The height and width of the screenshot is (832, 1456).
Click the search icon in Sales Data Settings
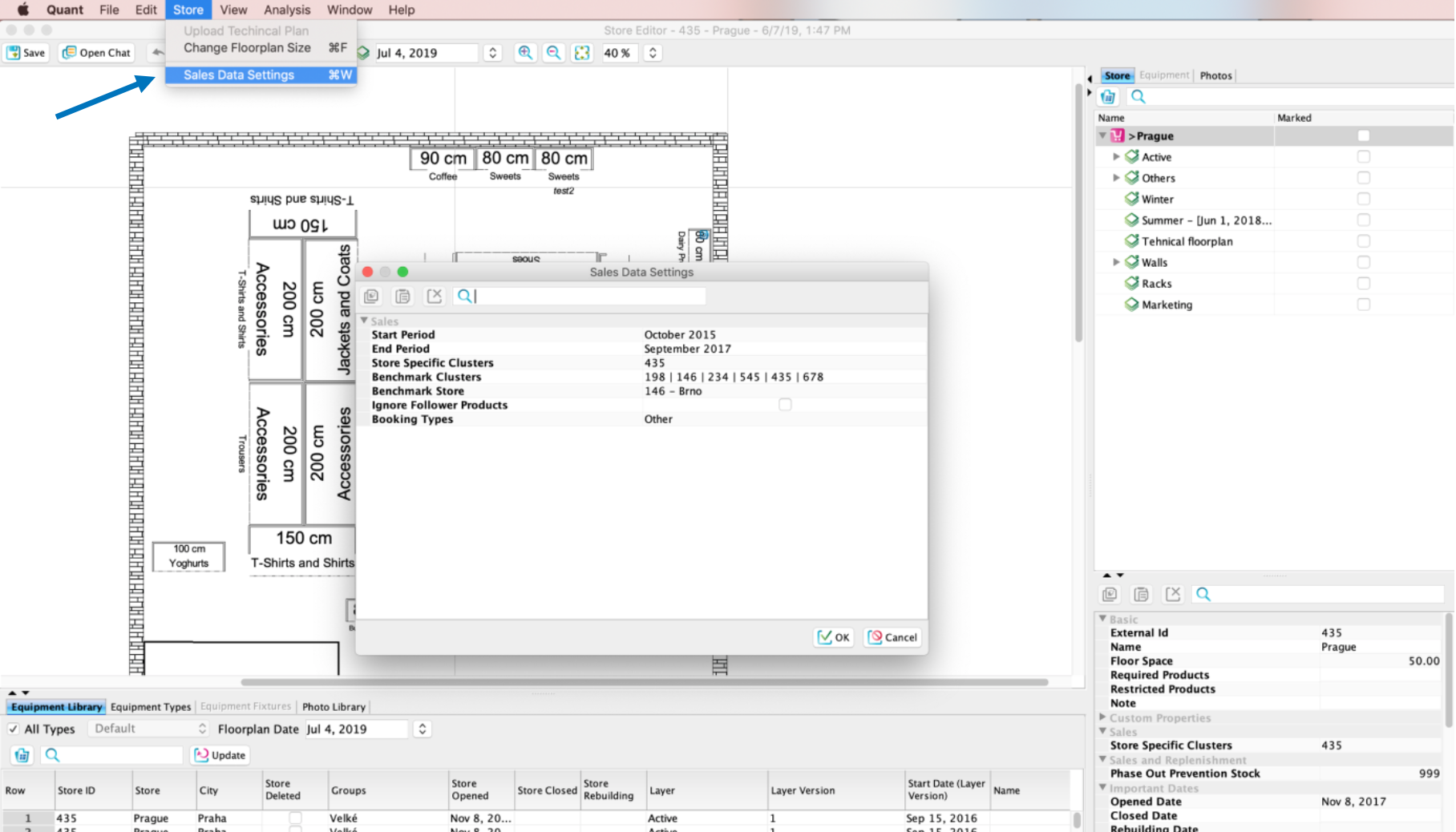click(463, 297)
